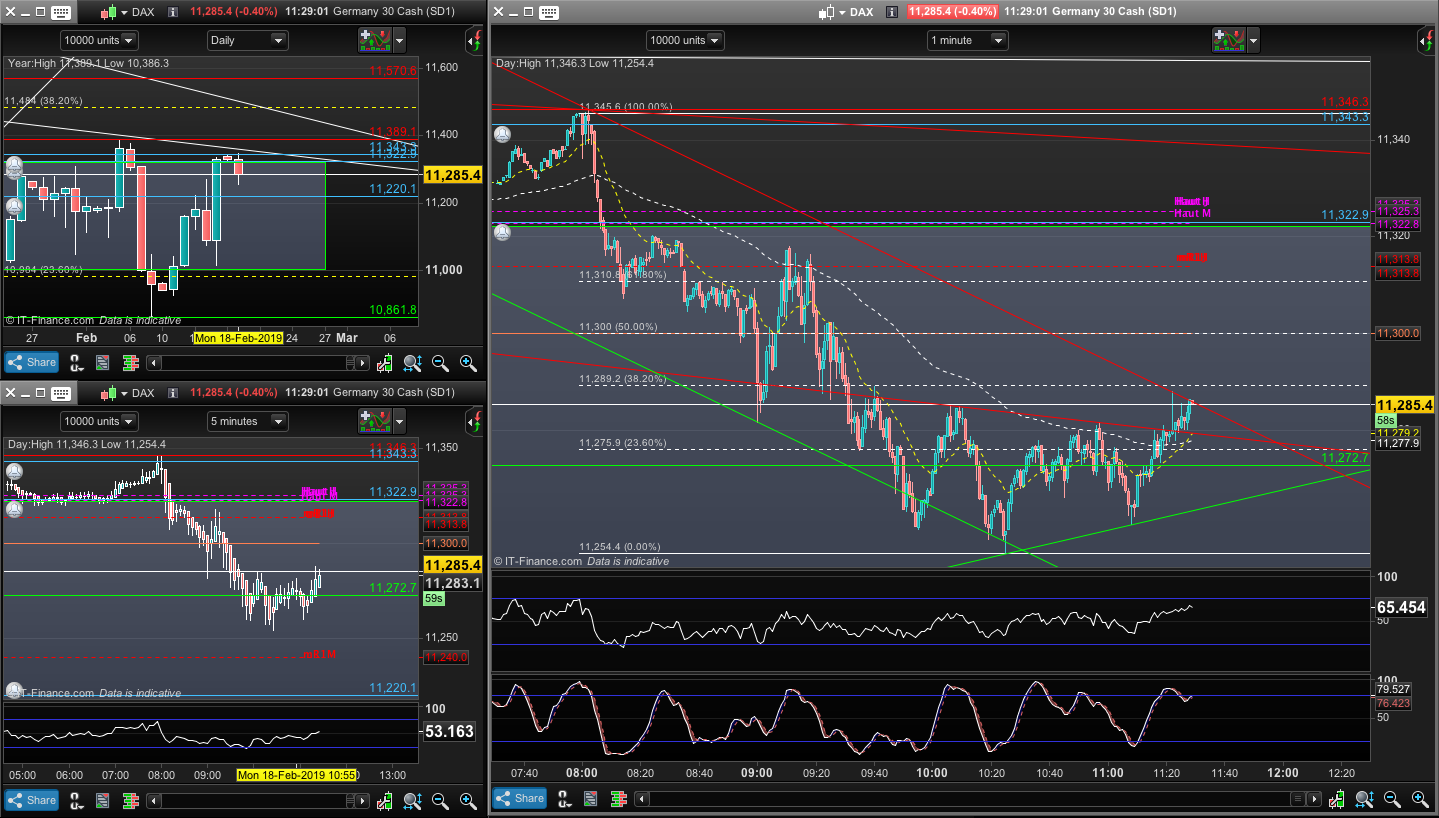This screenshot has height=818, width=1439.
Task: Open the Daily timeframe dropdown
Action: coord(247,40)
